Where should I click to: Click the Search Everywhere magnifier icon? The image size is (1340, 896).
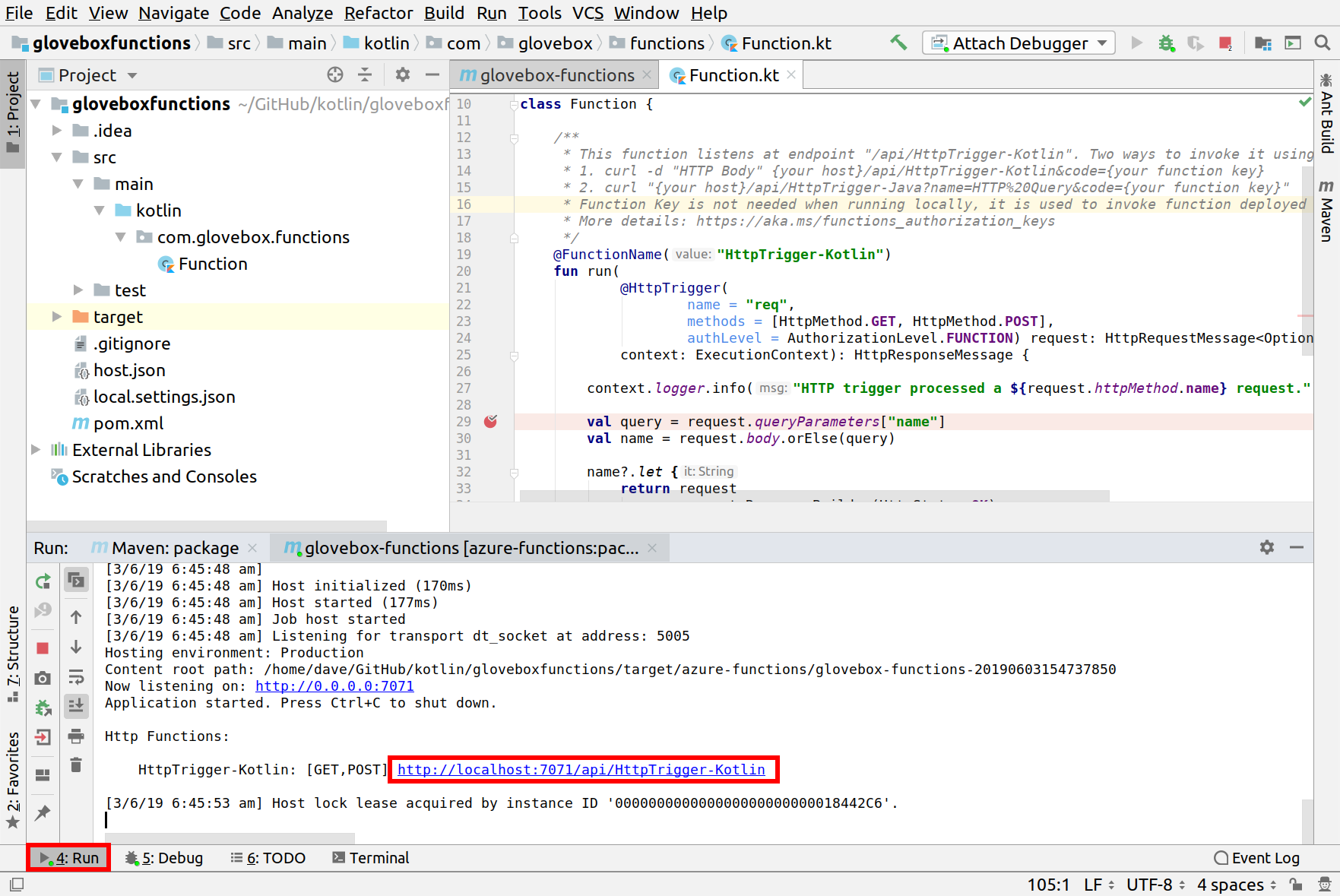(x=1323, y=43)
